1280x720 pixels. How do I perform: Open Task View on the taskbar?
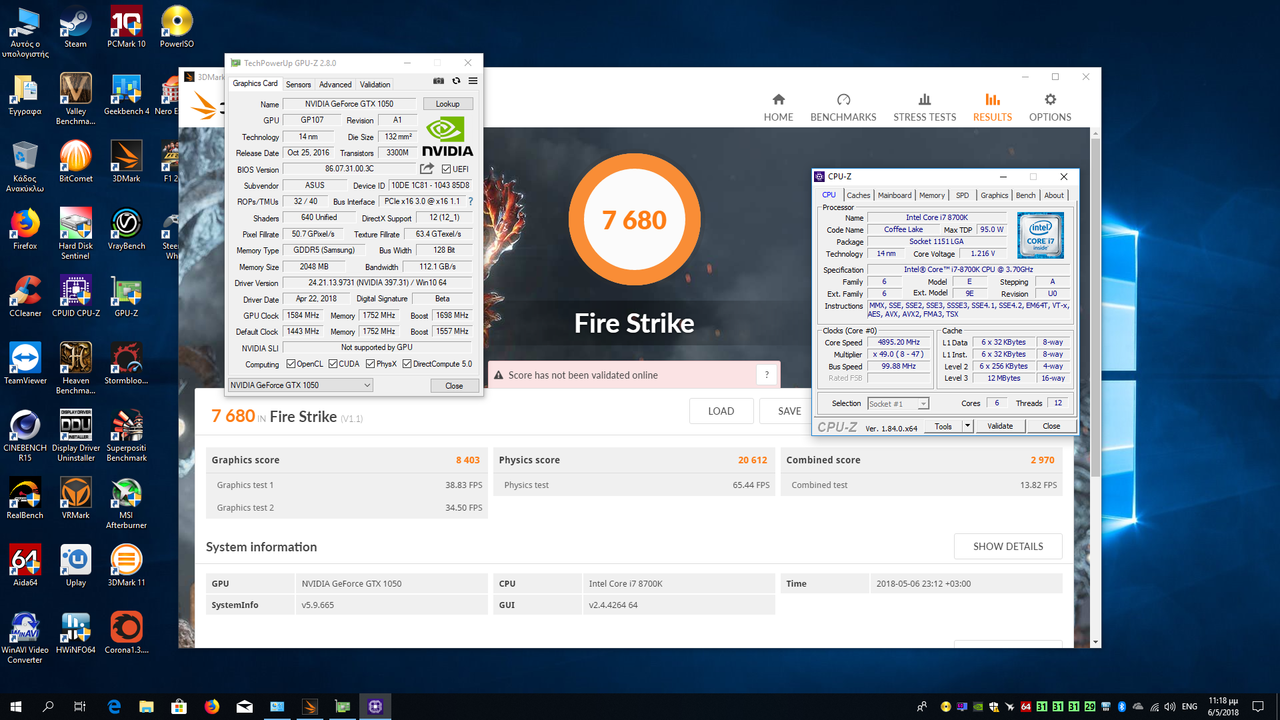tap(81, 706)
